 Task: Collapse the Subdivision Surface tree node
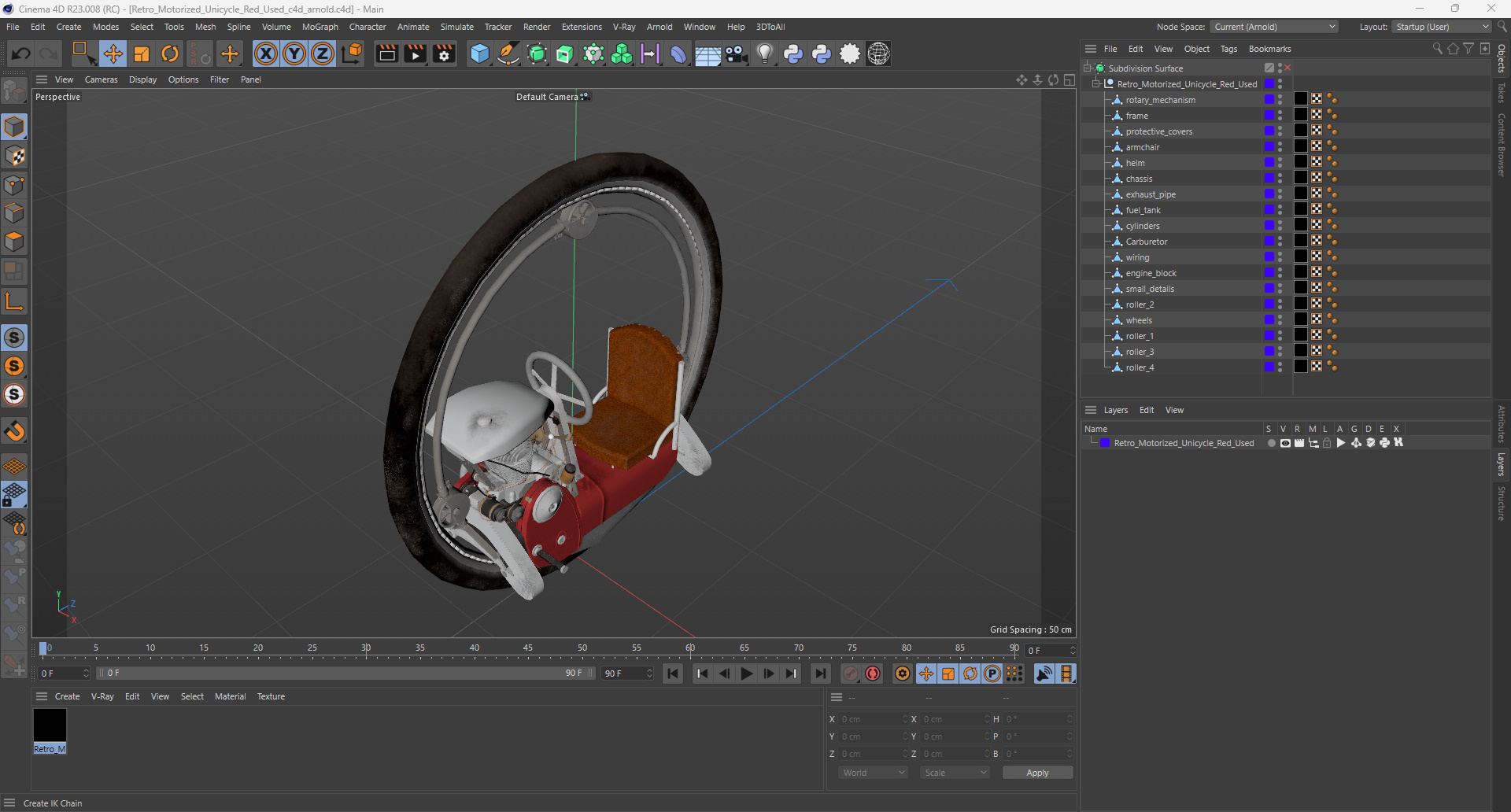point(1088,68)
